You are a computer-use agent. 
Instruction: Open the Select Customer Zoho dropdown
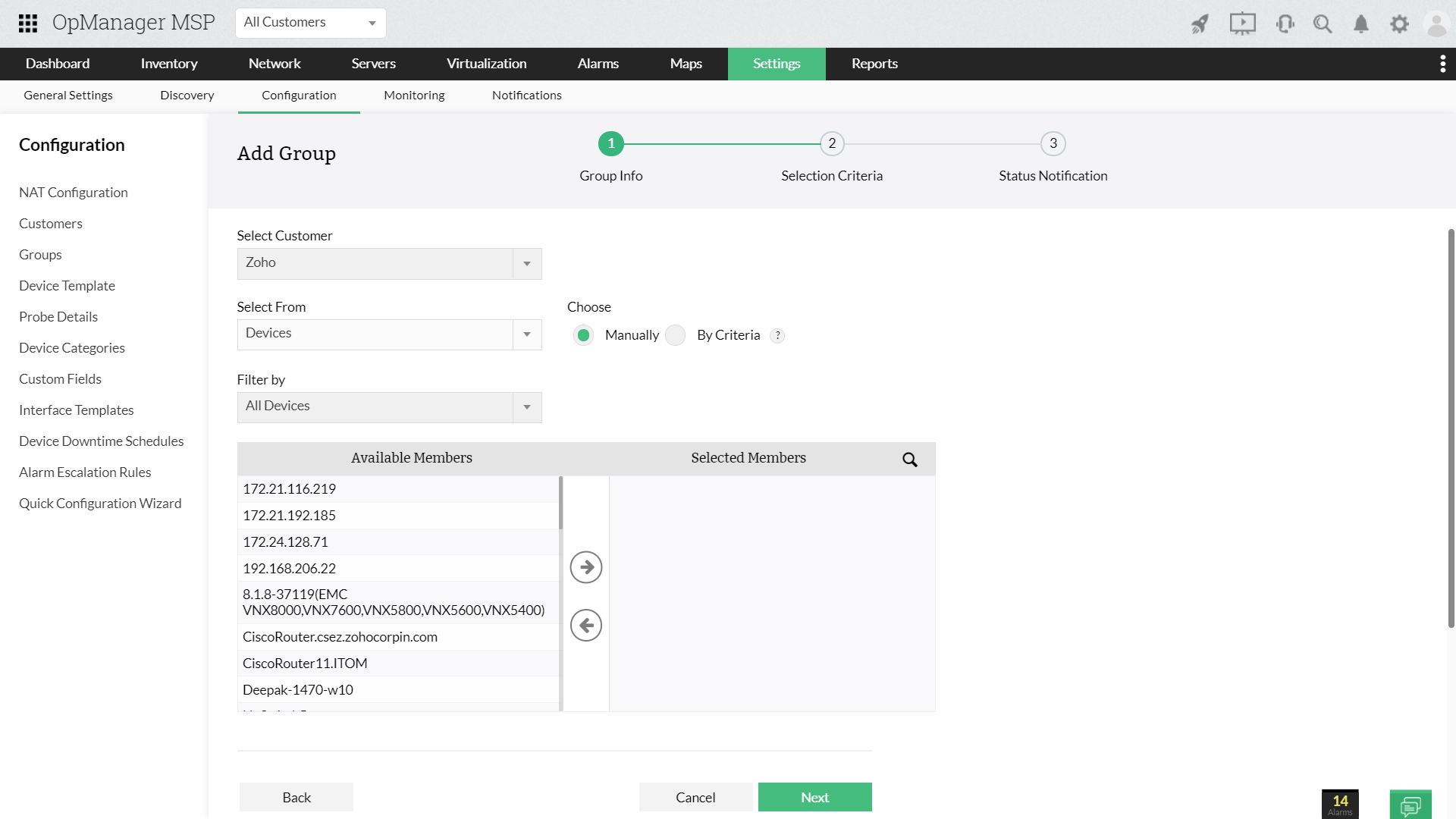coord(389,264)
